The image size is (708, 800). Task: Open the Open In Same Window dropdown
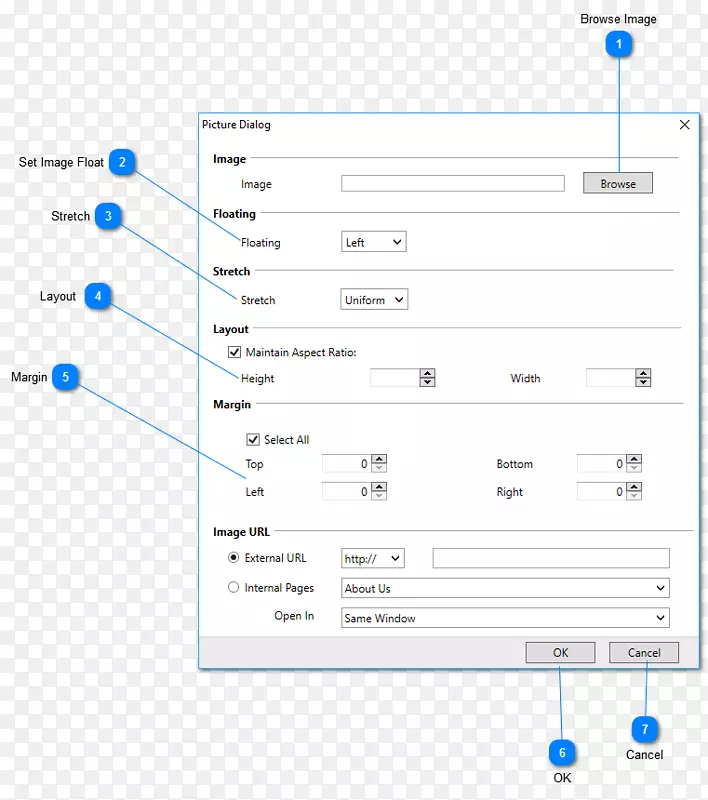(x=505, y=618)
